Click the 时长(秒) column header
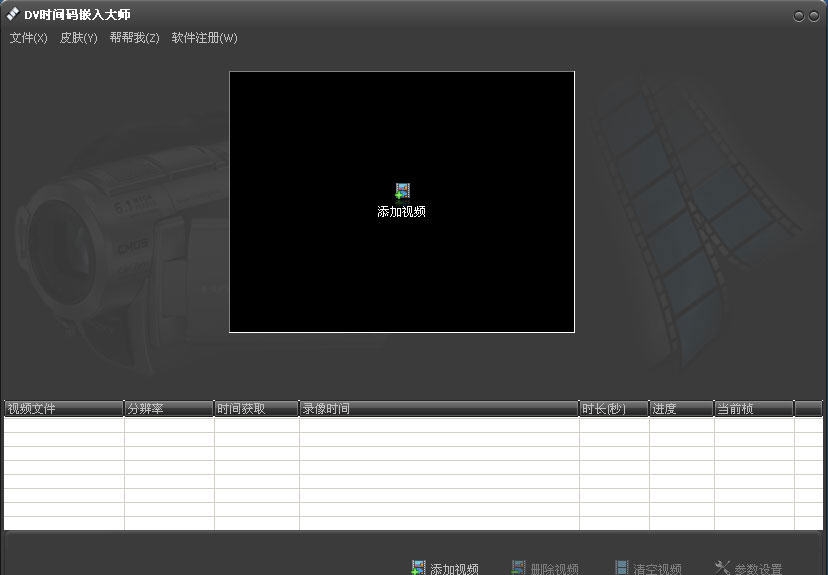The width and height of the screenshot is (828, 575). pyautogui.click(x=614, y=409)
